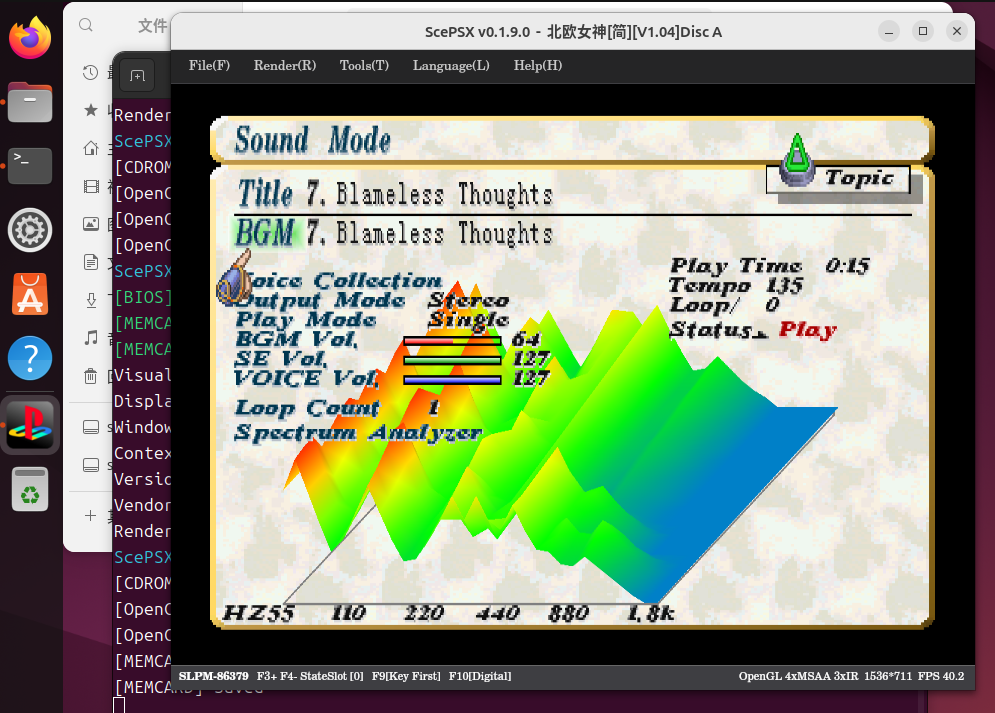Select Voice Collection option in Sound Mode
Viewport: 995px width, 713px height.
click(x=338, y=280)
